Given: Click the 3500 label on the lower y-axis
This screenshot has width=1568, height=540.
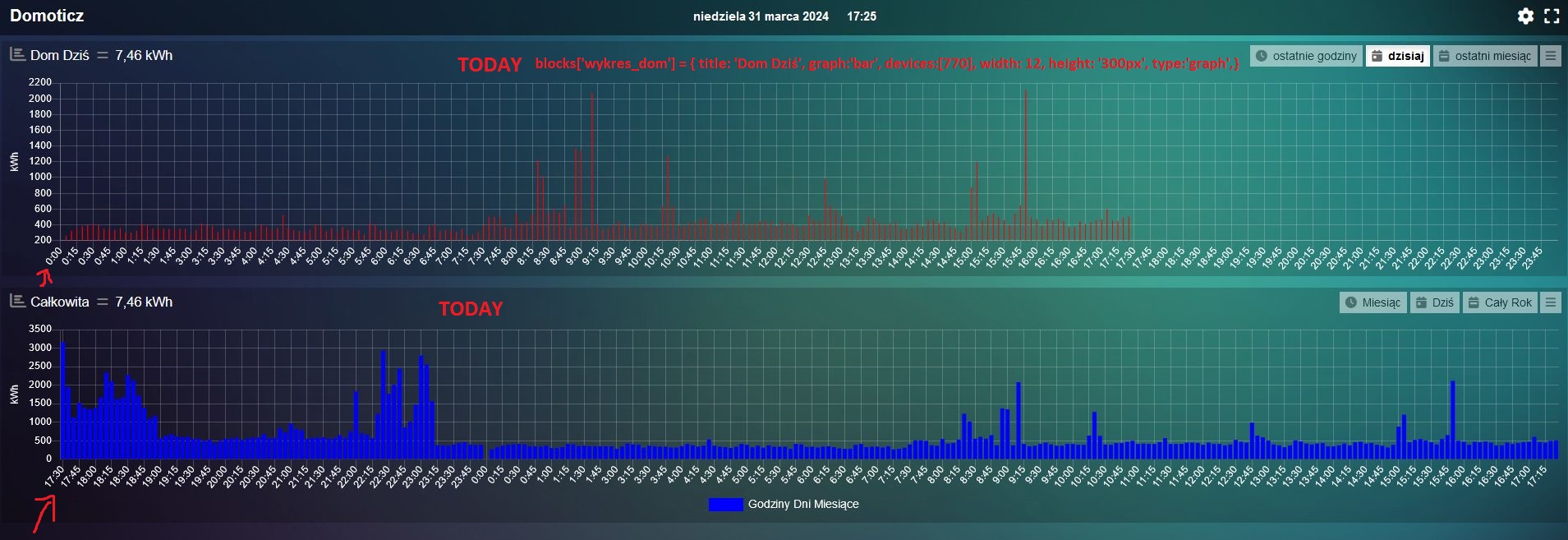Looking at the screenshot, I should 40,328.
